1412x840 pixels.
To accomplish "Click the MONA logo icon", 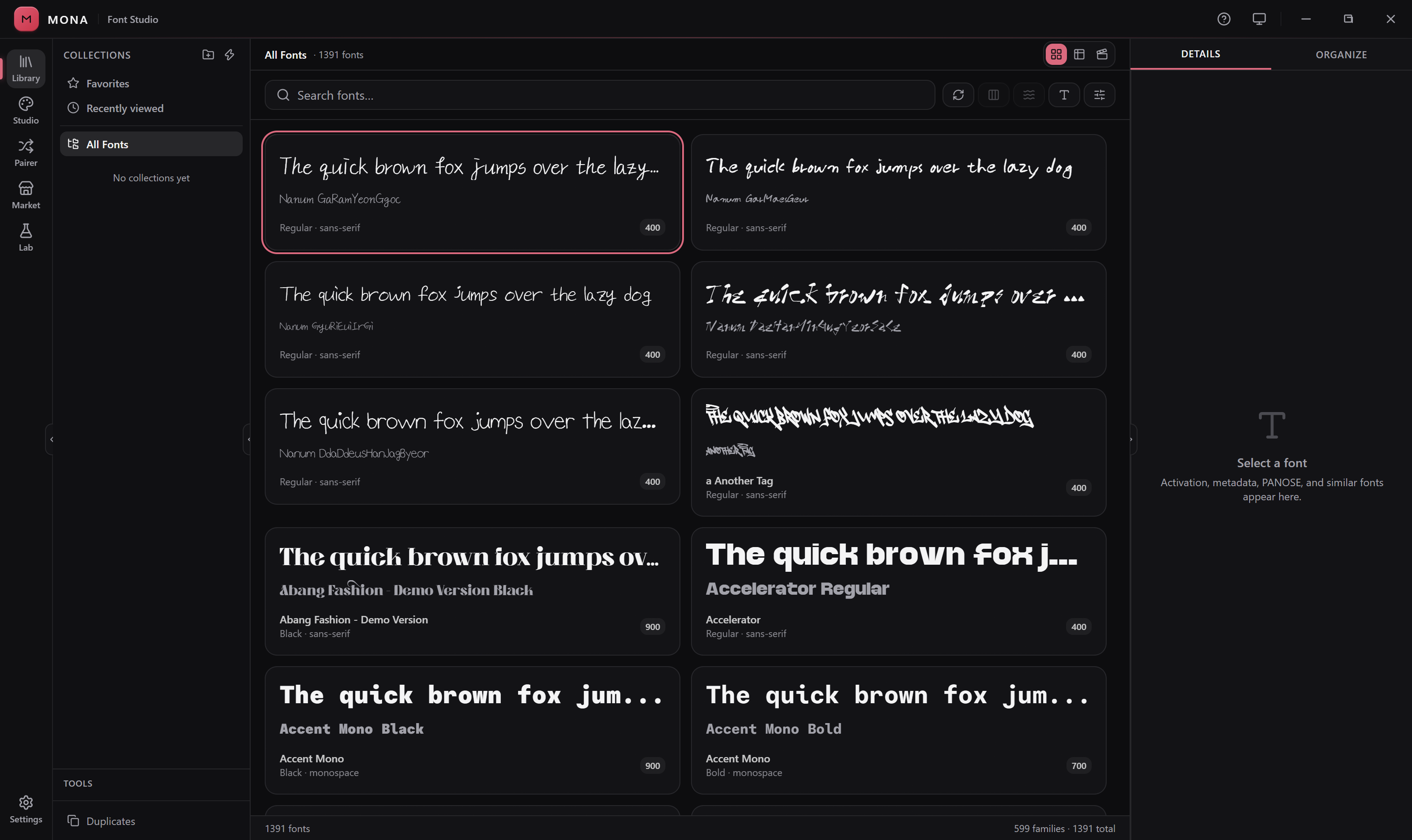I will coord(26,19).
